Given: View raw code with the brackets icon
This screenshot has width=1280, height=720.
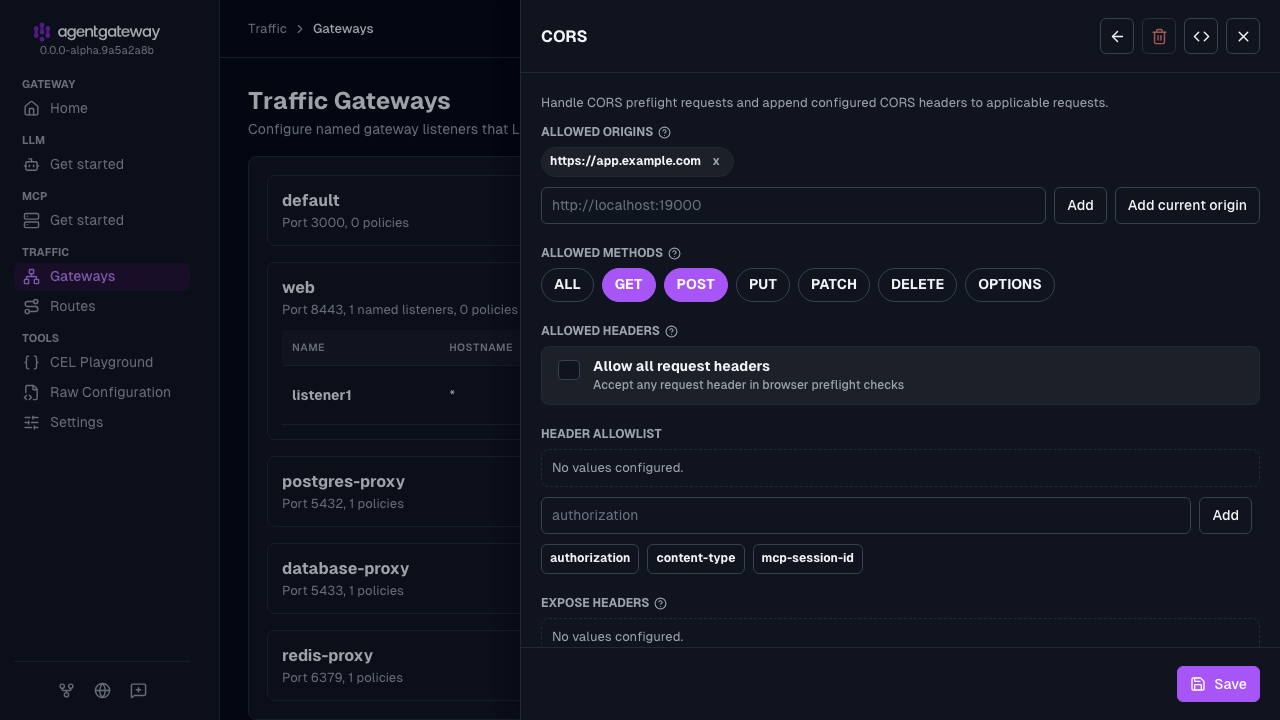Looking at the screenshot, I should (x=1201, y=36).
